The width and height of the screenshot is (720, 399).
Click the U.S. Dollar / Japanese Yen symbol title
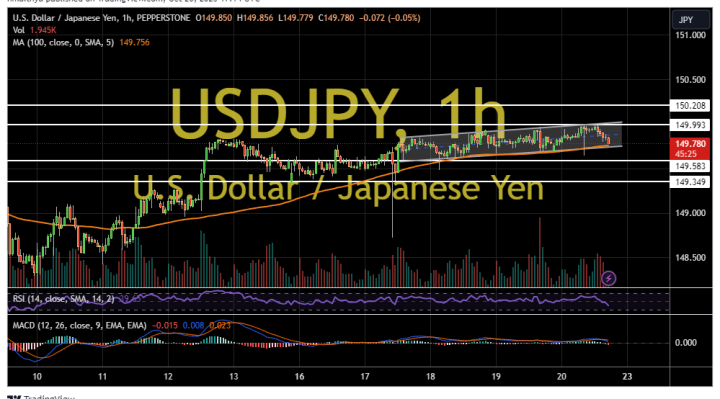[65, 18]
